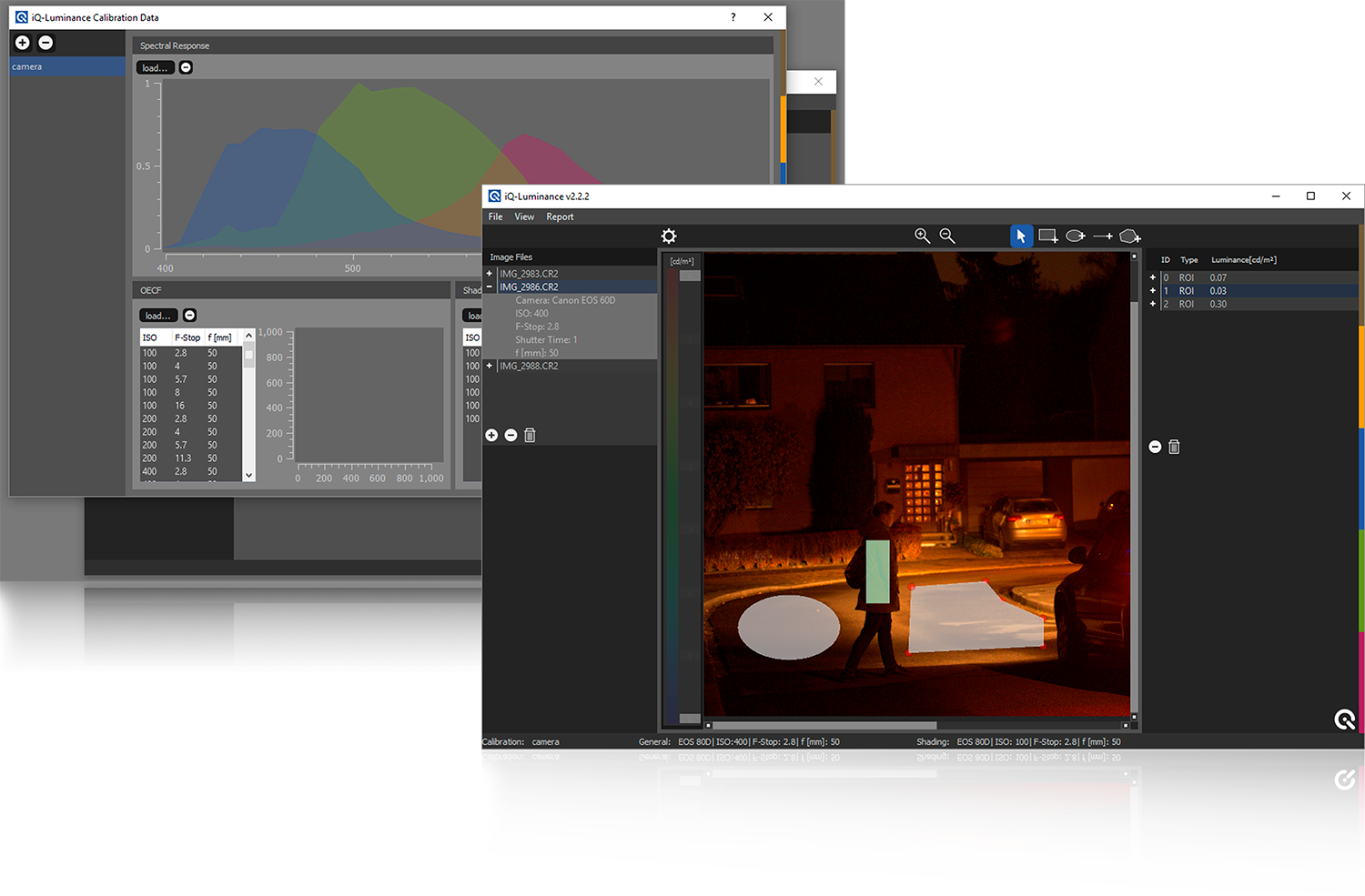This screenshot has height=896, width=1365.
Task: Select IMG_2983.CR2 in Image Files
Action: pyautogui.click(x=578, y=274)
